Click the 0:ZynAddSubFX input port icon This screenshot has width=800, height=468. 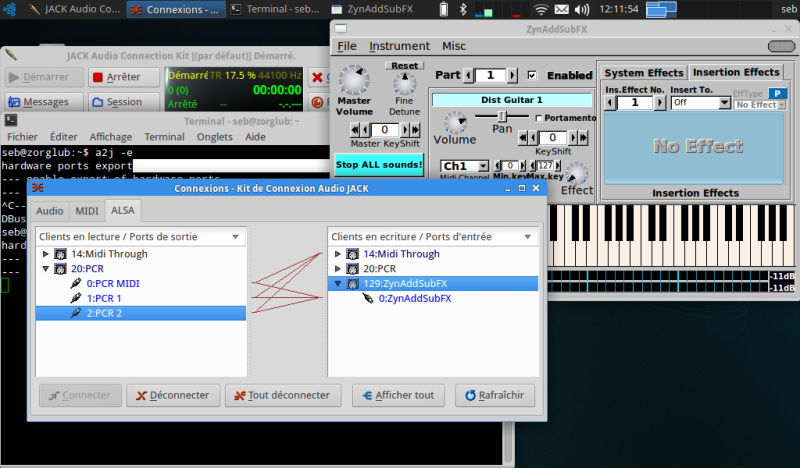[368, 298]
